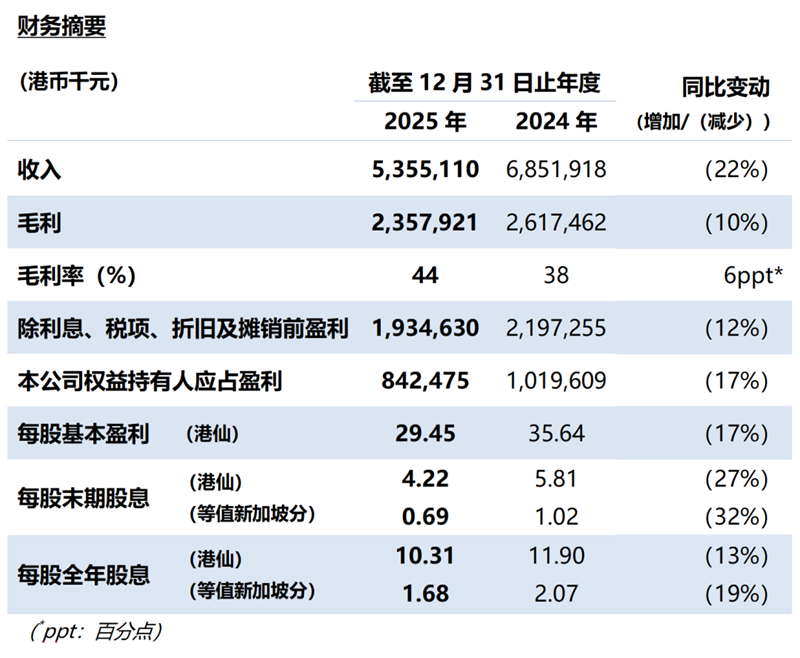The image size is (800, 658).
Task: Click the 同比变动 column header
Action: [x=725, y=87]
